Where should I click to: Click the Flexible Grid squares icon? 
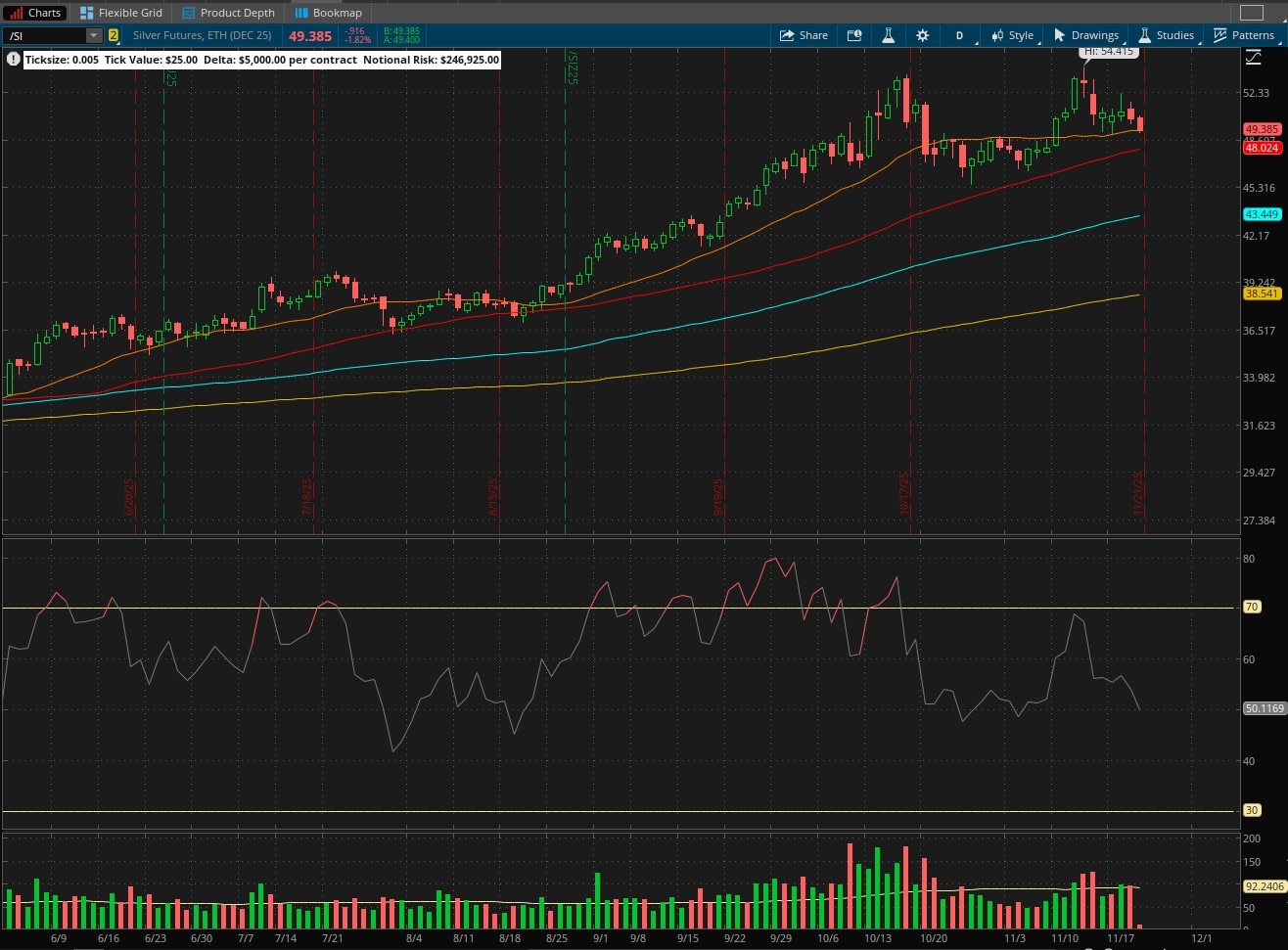(x=88, y=13)
